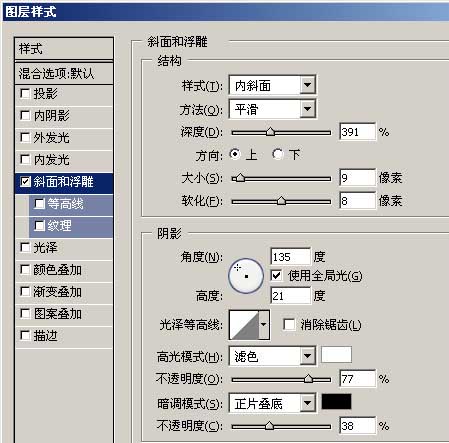Uncheck 使用全局光(G) use global light
449x443 pixels.
pyautogui.click(x=276, y=276)
